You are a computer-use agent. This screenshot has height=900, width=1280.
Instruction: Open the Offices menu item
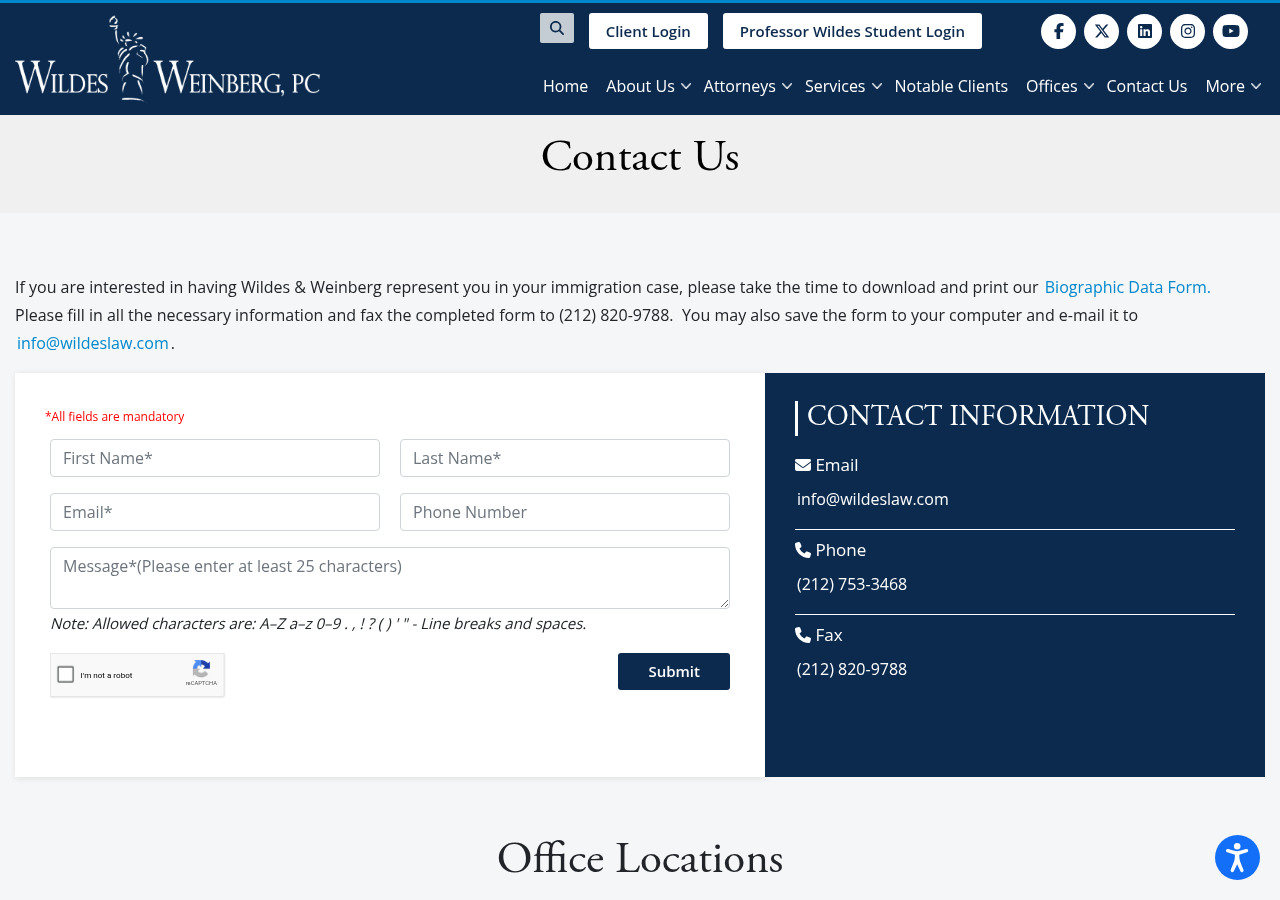[x=1052, y=86]
